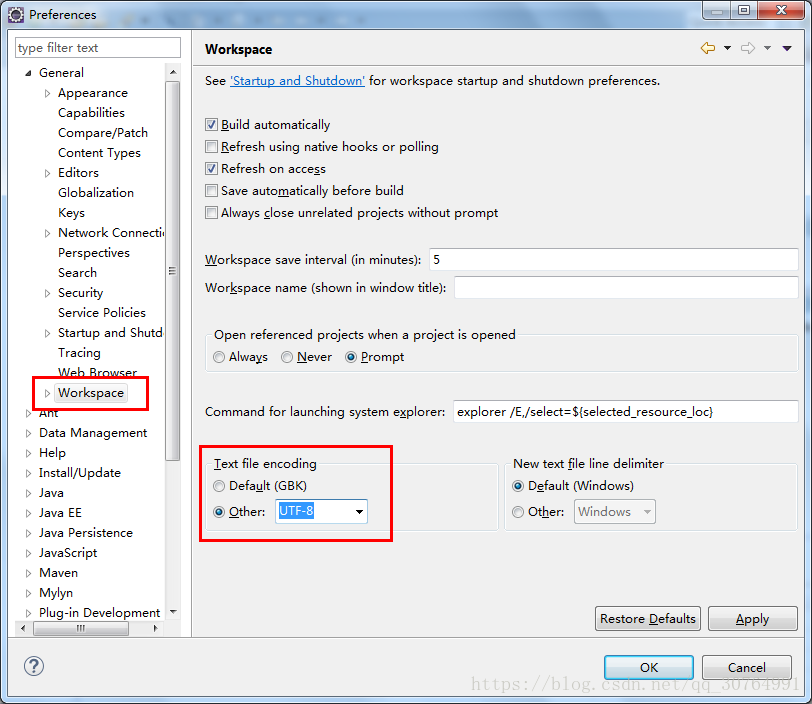
Task: Expand the Editors tree node
Action: [47, 173]
